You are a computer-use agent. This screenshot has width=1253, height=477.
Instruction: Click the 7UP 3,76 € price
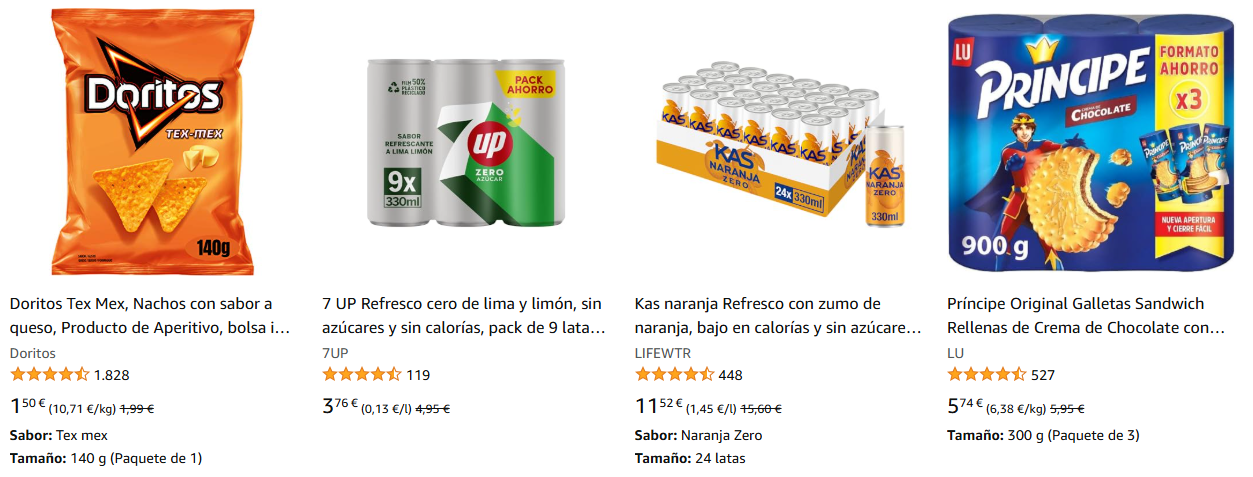click(340, 406)
